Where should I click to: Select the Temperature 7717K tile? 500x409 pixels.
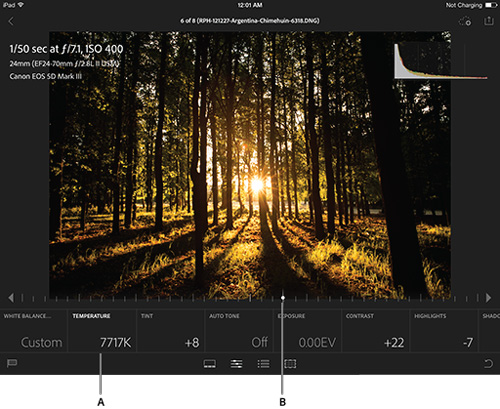coord(102,330)
